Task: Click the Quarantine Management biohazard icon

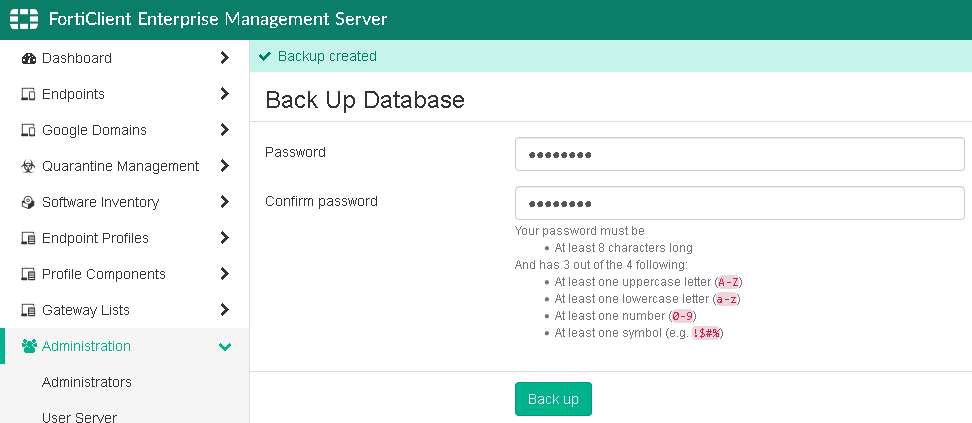Action: (x=29, y=167)
